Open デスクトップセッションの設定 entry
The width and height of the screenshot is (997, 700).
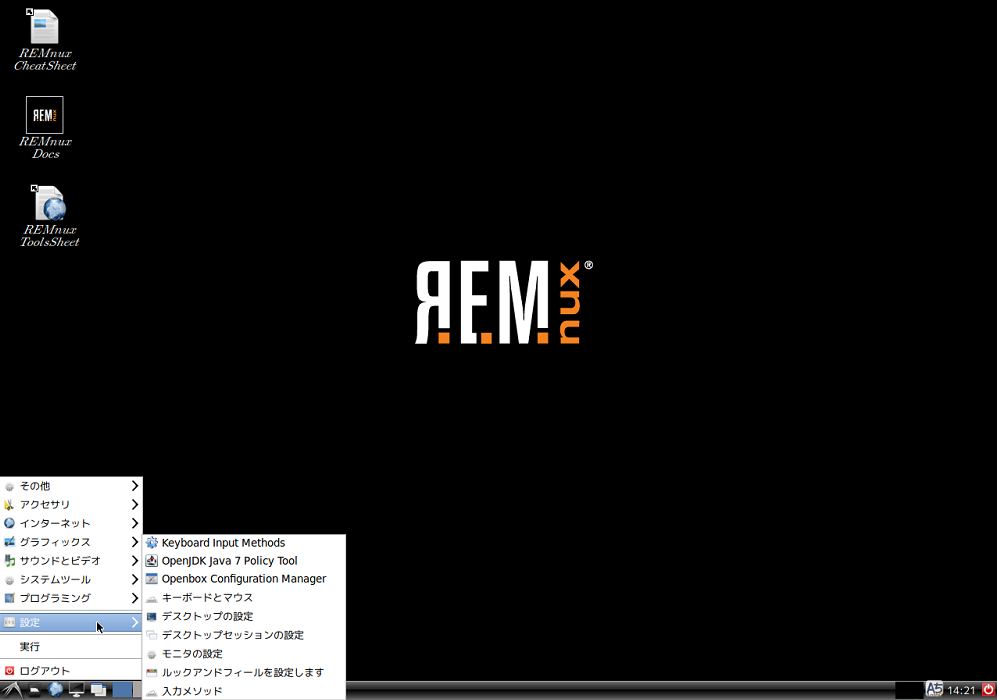click(x=244, y=635)
